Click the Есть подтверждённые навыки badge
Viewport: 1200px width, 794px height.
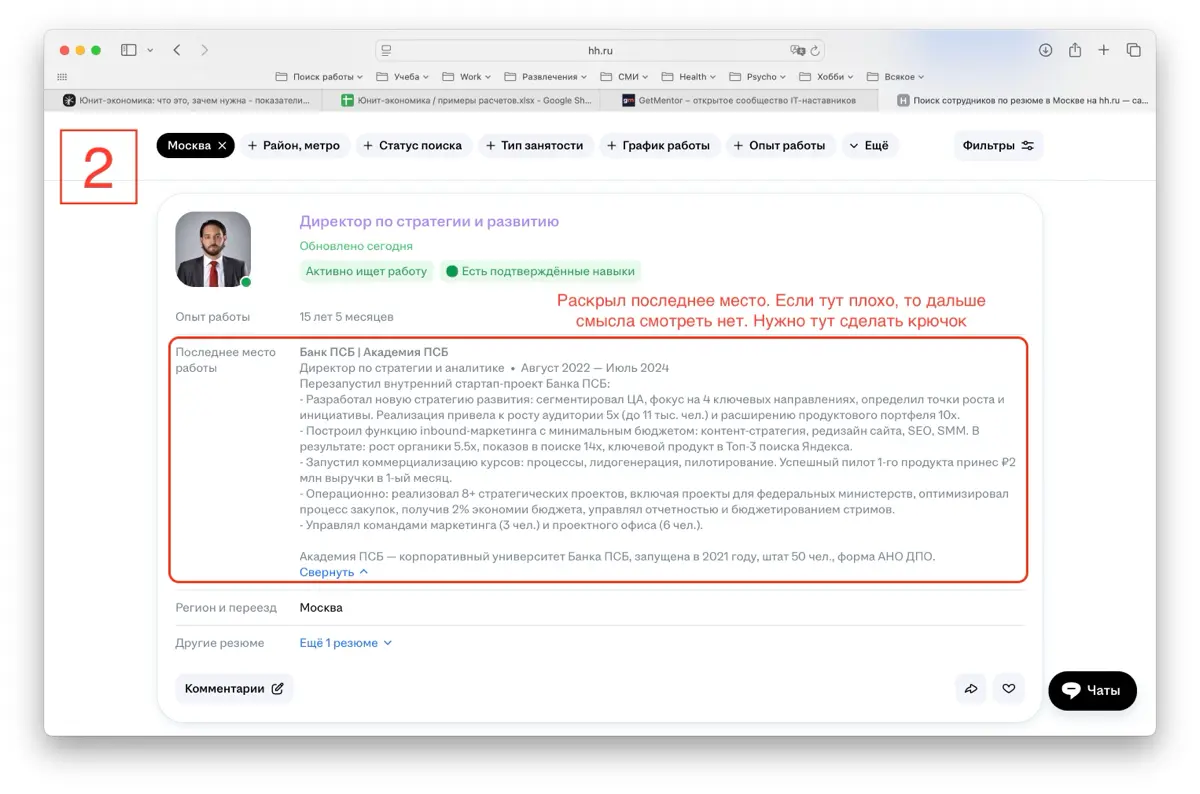coord(539,271)
